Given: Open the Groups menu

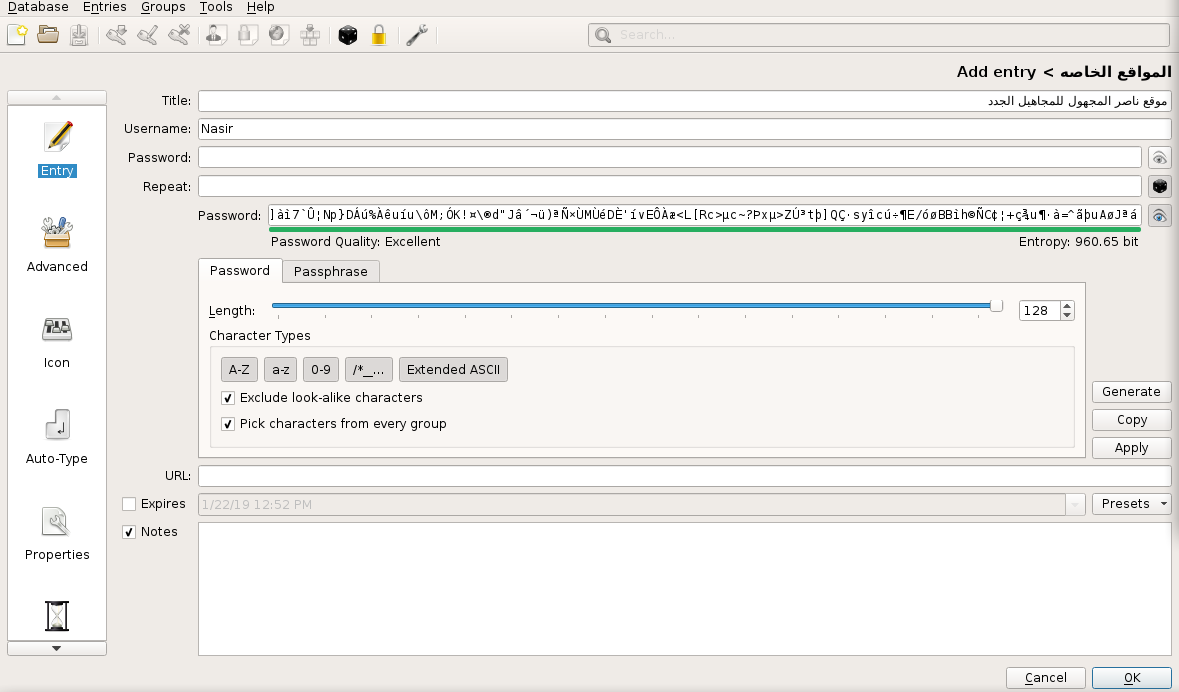Looking at the screenshot, I should pos(163,7).
